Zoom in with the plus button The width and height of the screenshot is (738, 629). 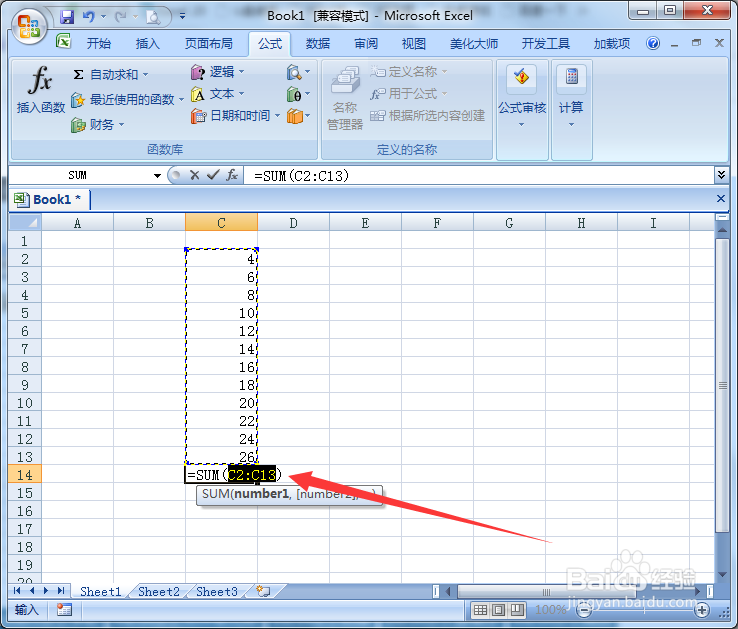click(702, 611)
